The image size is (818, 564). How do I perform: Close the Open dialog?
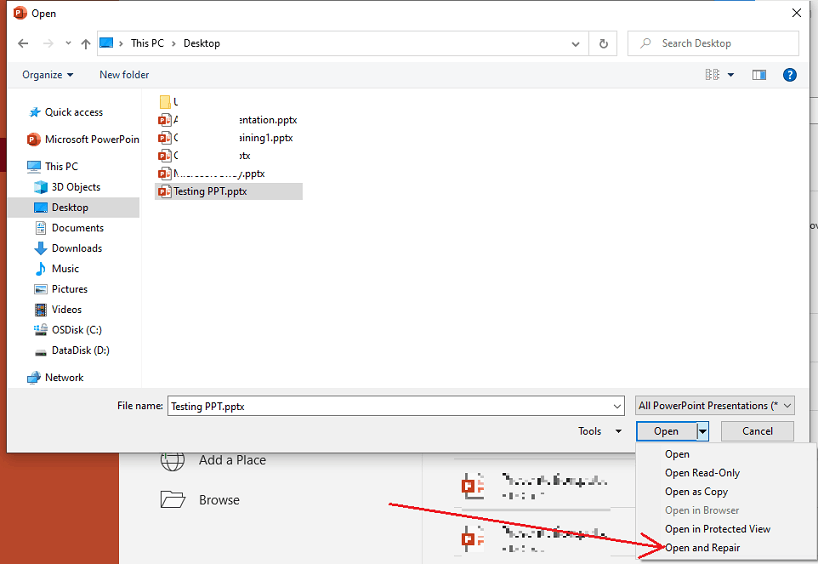pyautogui.click(x=797, y=13)
